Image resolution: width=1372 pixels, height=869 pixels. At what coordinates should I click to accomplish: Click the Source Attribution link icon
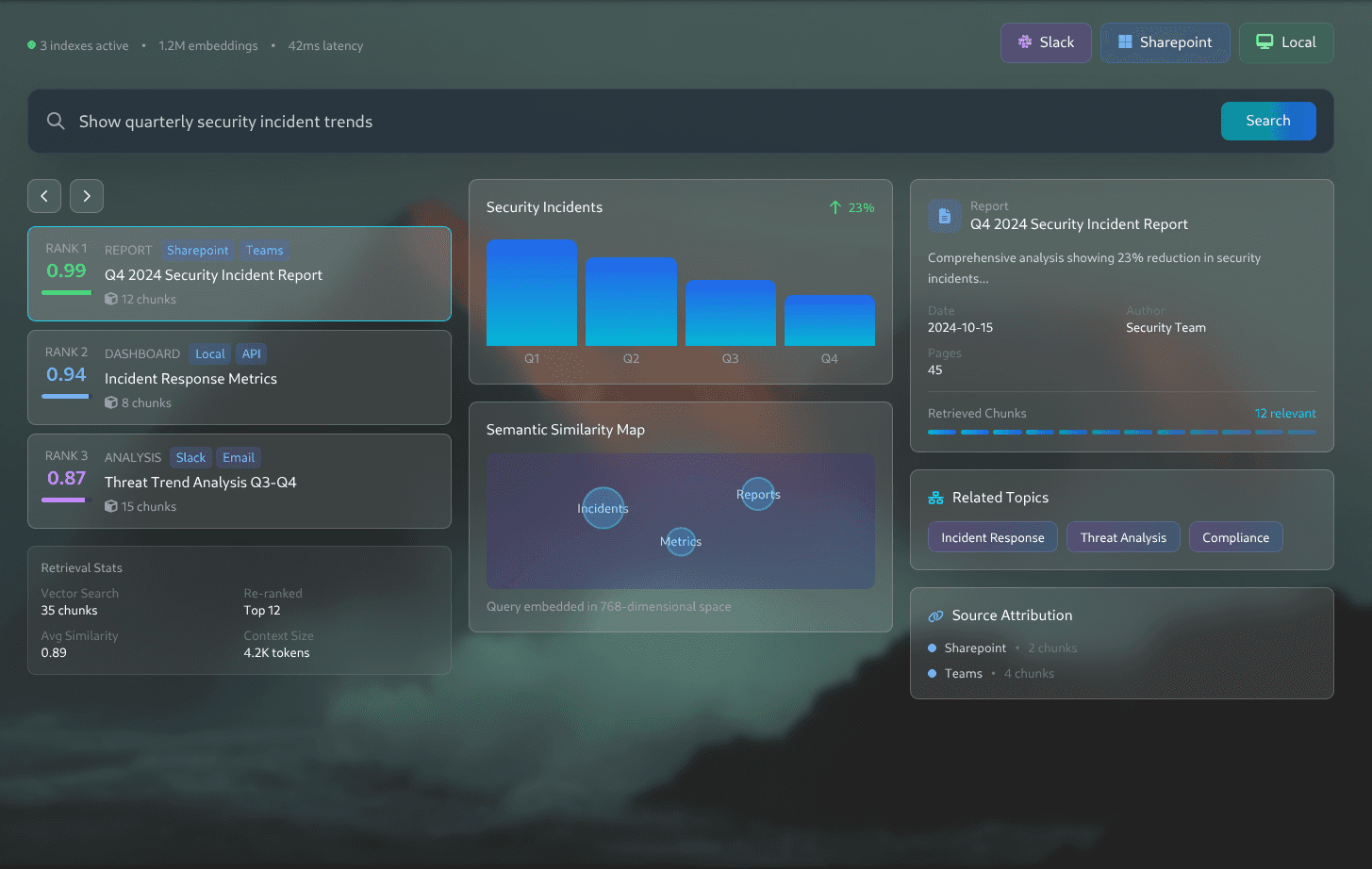tap(935, 615)
